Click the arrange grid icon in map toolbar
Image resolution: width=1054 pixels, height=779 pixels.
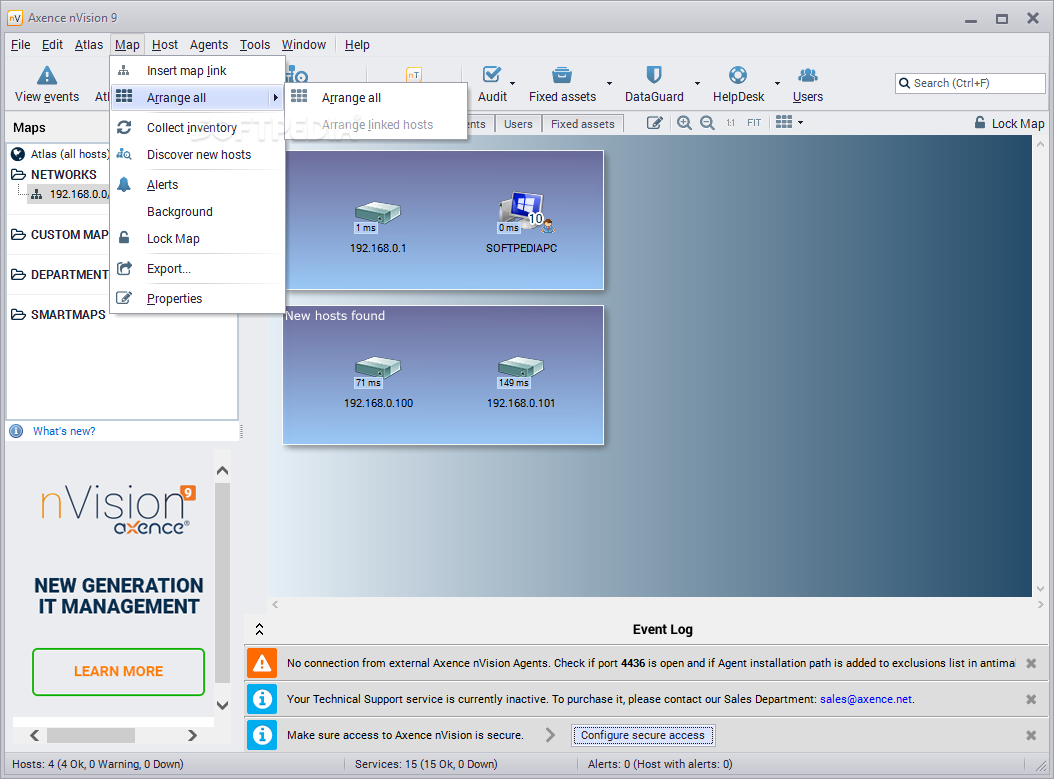coord(784,122)
